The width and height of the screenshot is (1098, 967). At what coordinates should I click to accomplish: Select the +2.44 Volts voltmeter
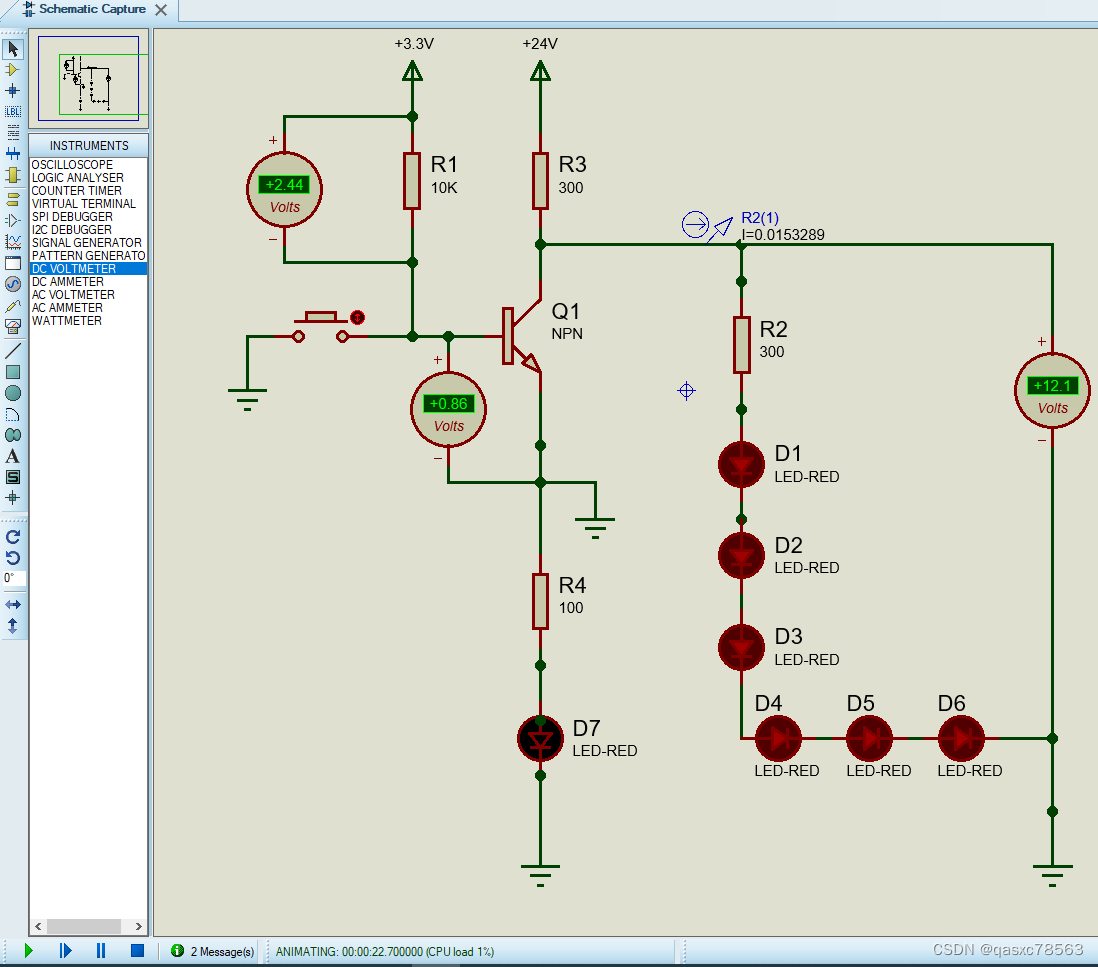[x=284, y=190]
